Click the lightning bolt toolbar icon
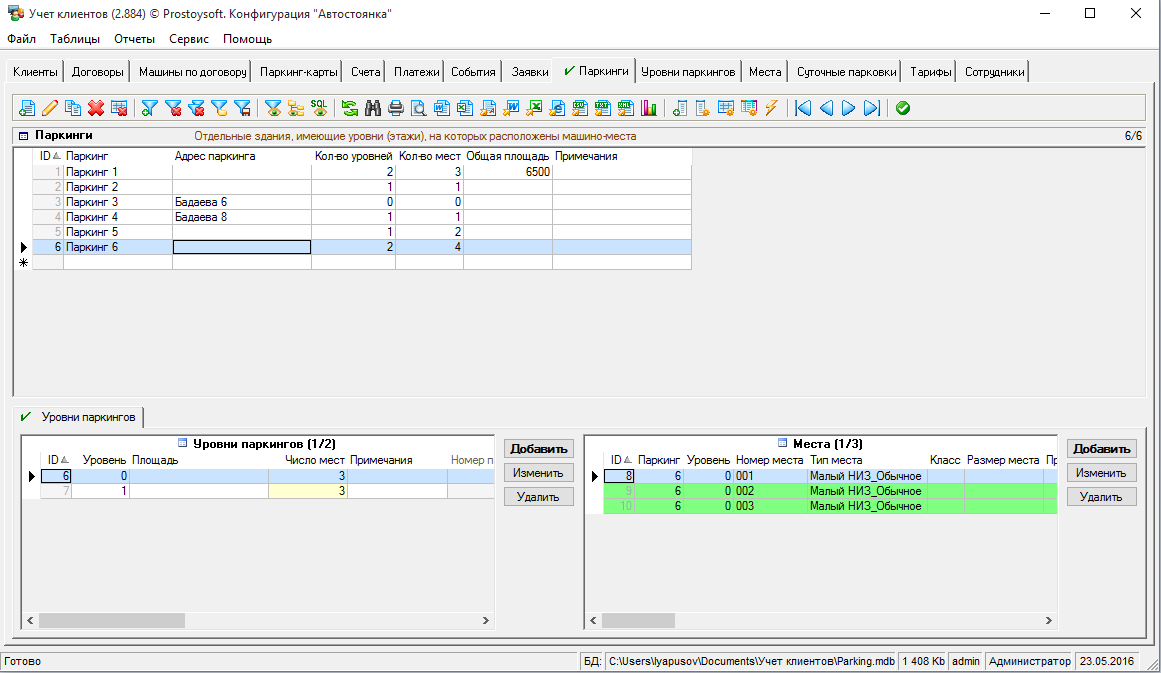Screen dimensions: 1161x673 pos(771,108)
